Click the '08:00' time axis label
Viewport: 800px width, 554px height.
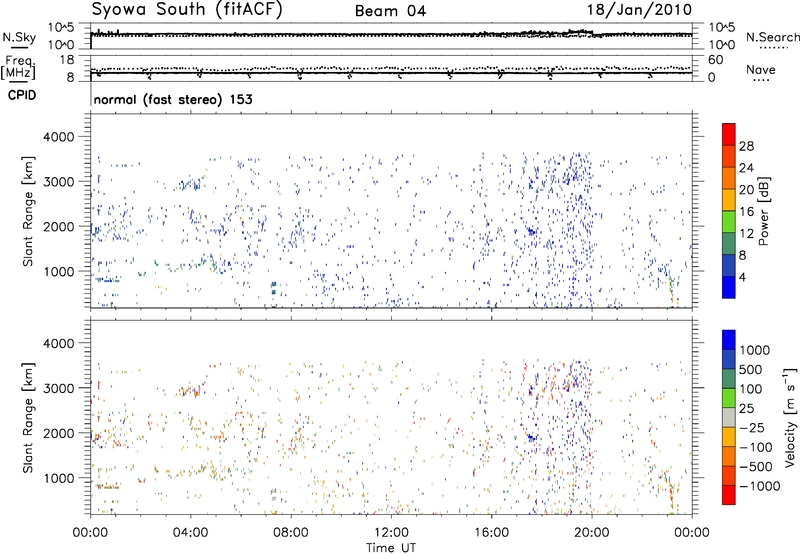[291, 533]
